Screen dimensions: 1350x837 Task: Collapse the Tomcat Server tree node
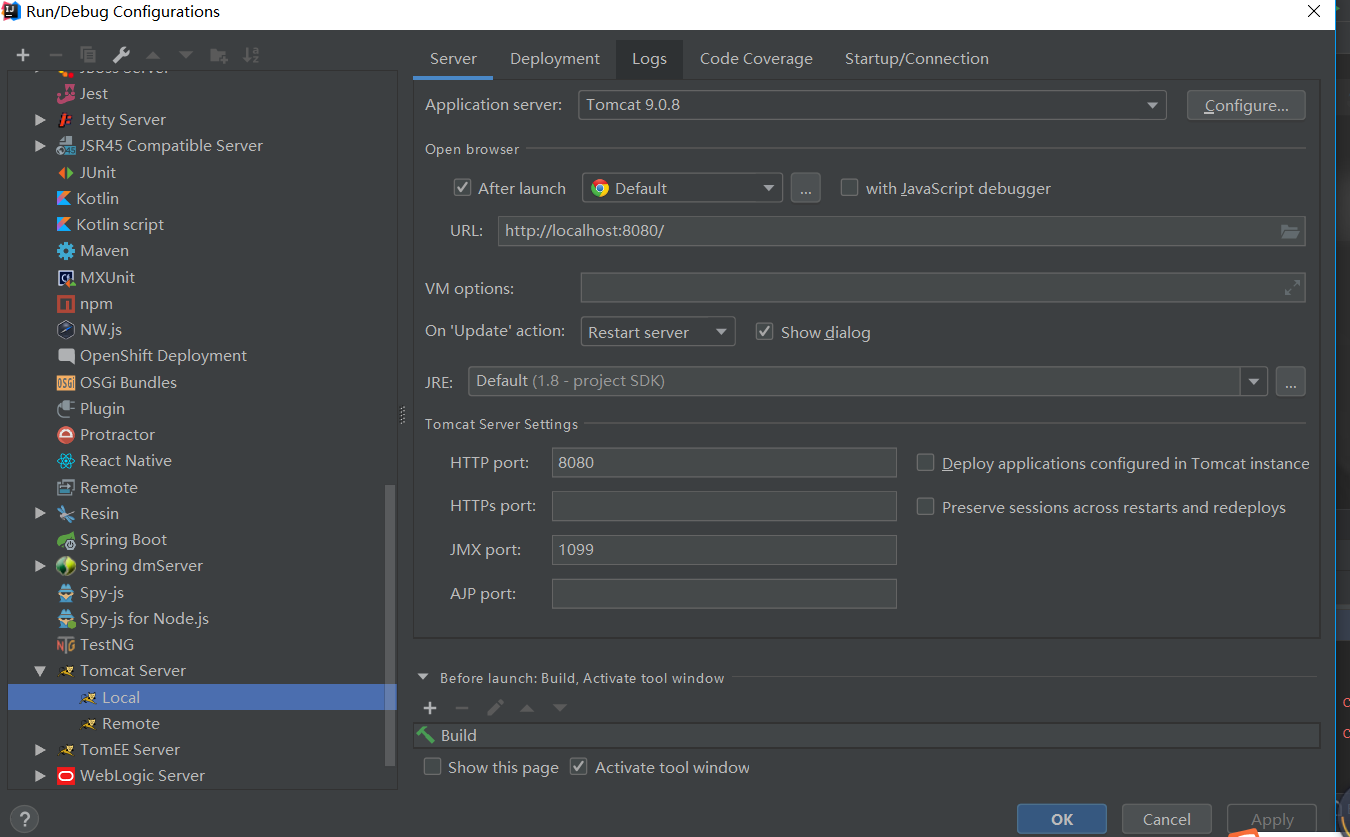point(40,671)
